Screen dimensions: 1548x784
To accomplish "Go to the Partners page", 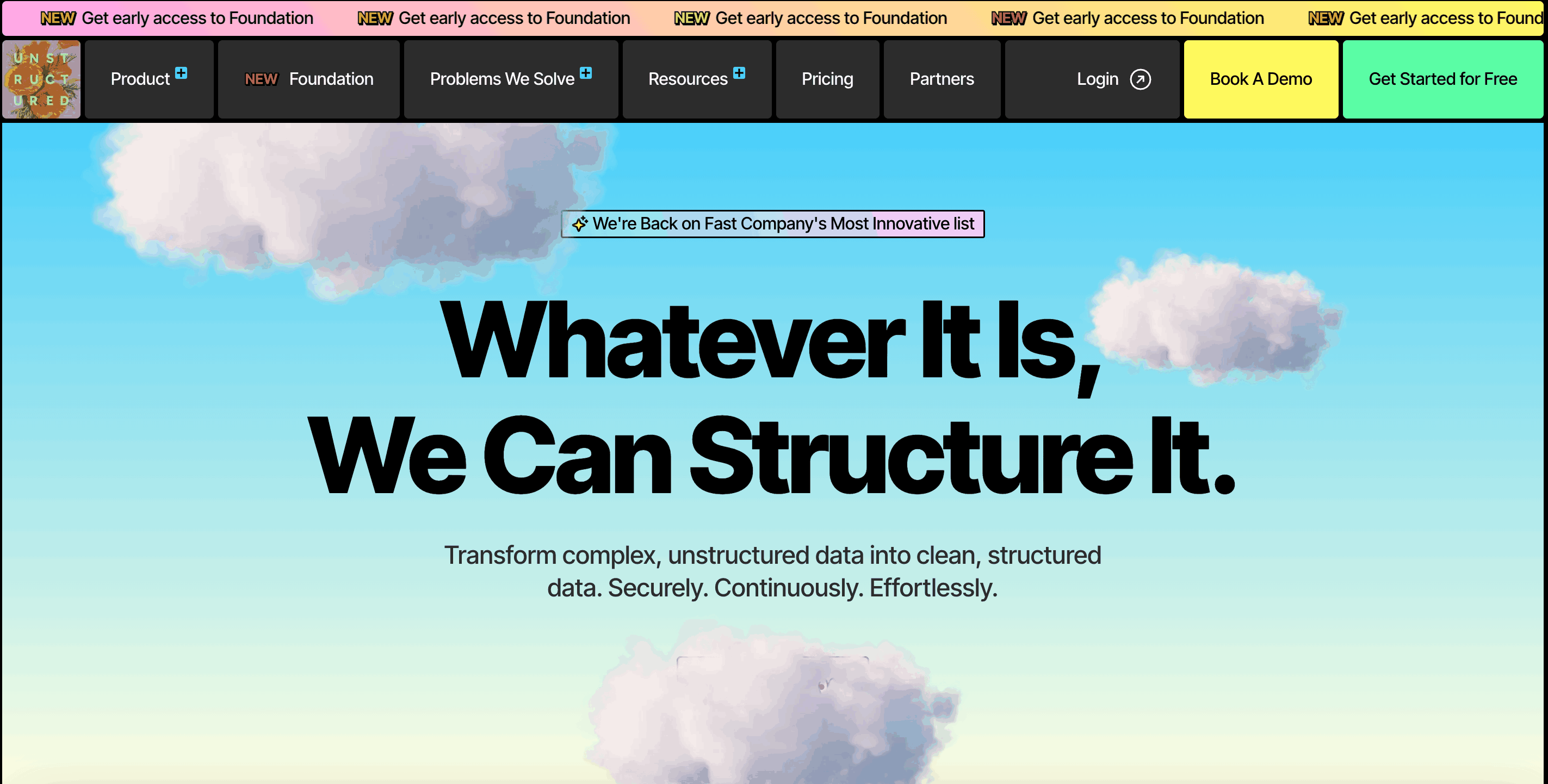I will coord(942,79).
